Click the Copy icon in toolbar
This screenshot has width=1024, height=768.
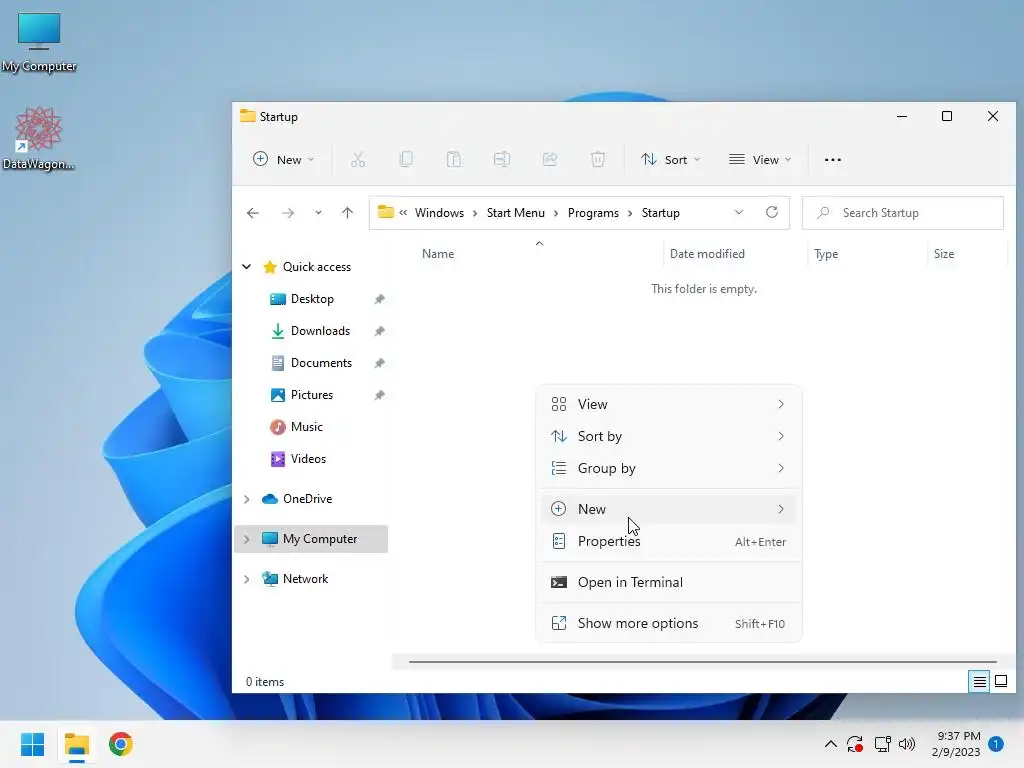[x=406, y=159]
